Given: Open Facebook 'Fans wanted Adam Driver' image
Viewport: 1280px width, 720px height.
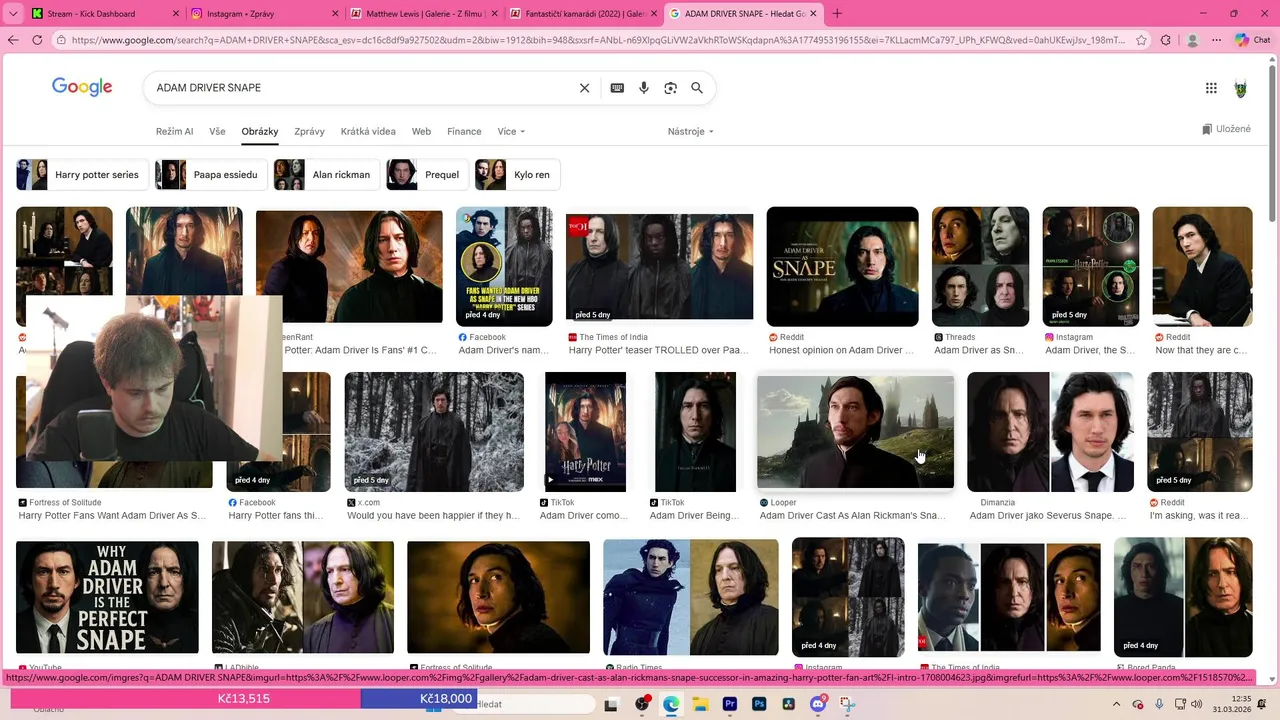Looking at the screenshot, I should 504,266.
